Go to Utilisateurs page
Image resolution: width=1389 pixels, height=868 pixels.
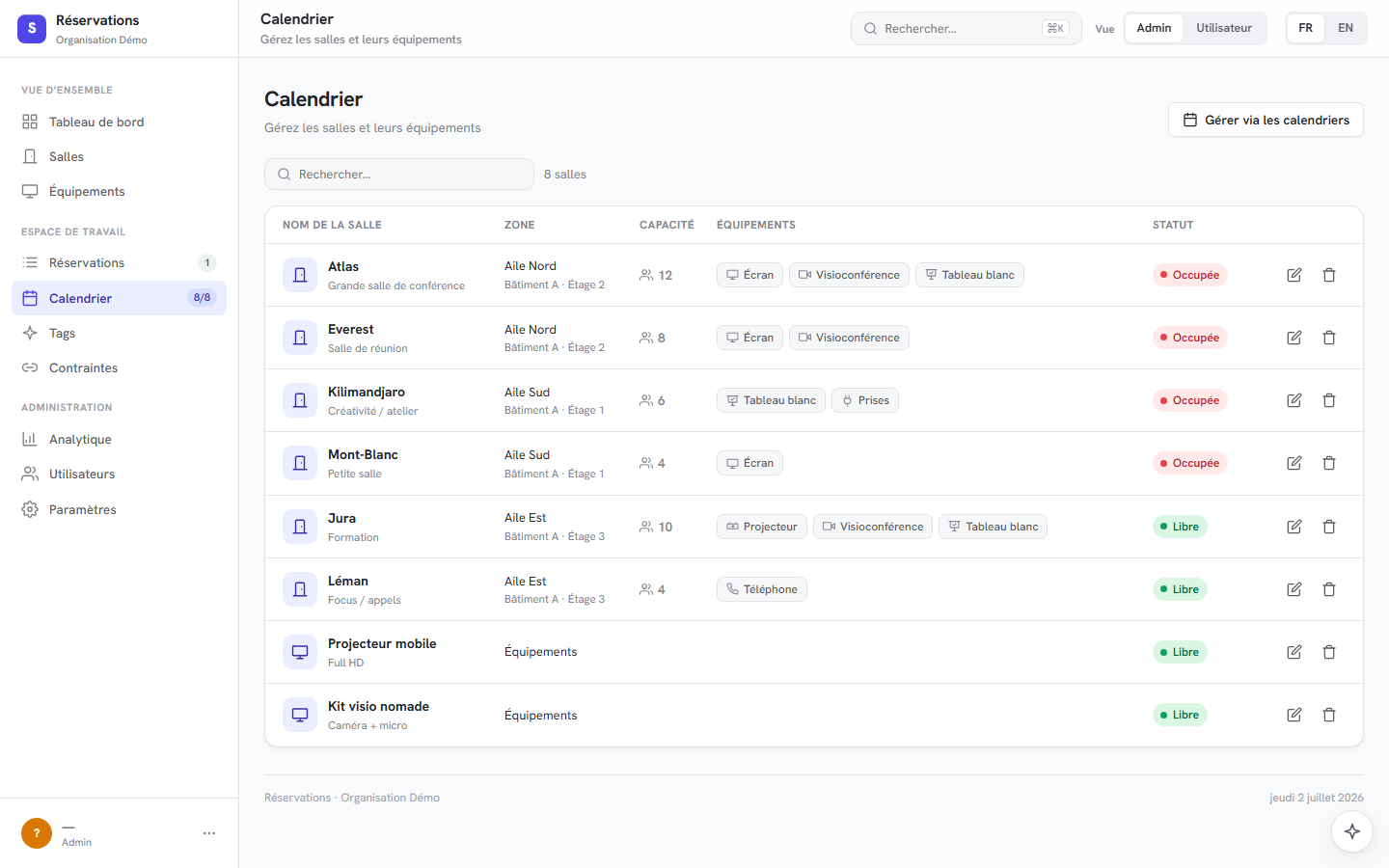119,474
